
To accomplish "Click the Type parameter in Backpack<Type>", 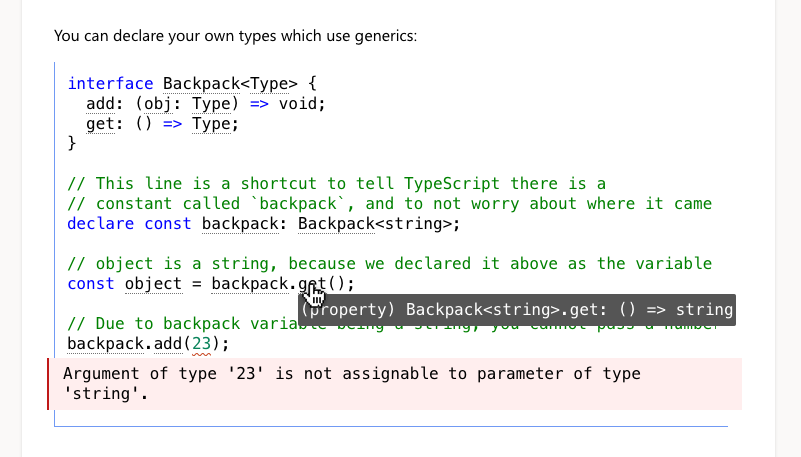I will pyautogui.click(x=269, y=83).
